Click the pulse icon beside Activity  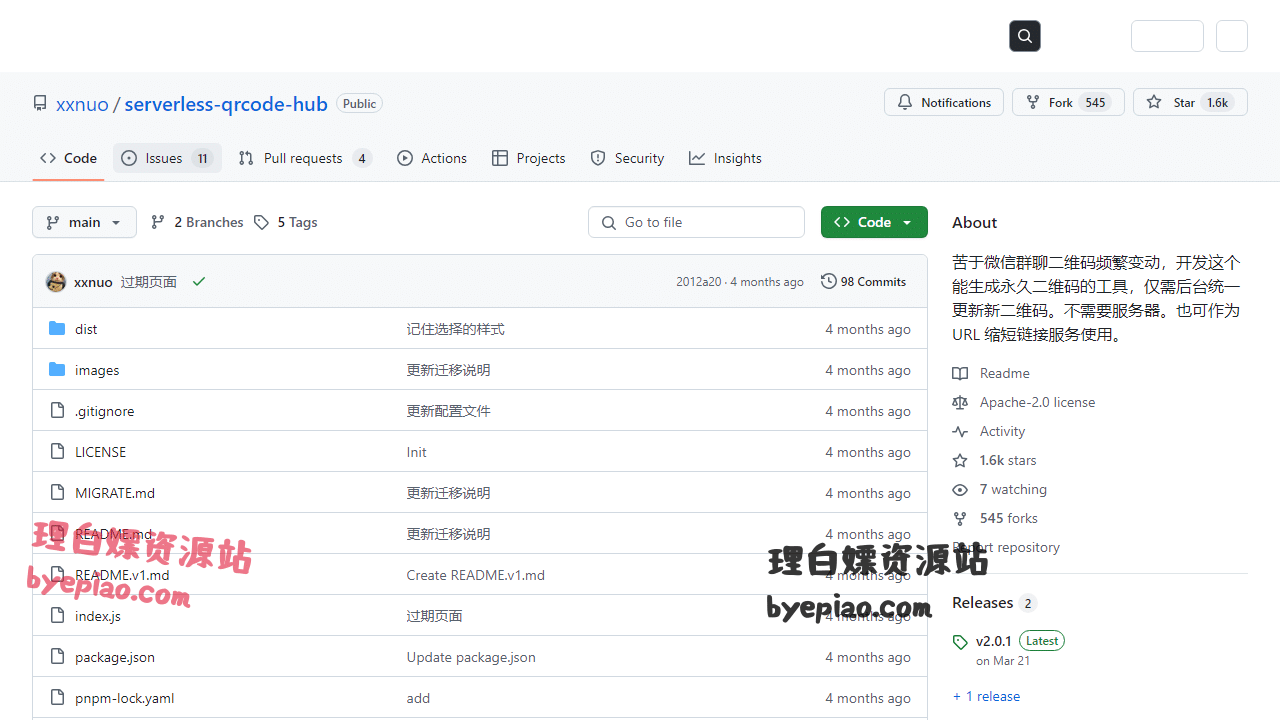point(960,431)
